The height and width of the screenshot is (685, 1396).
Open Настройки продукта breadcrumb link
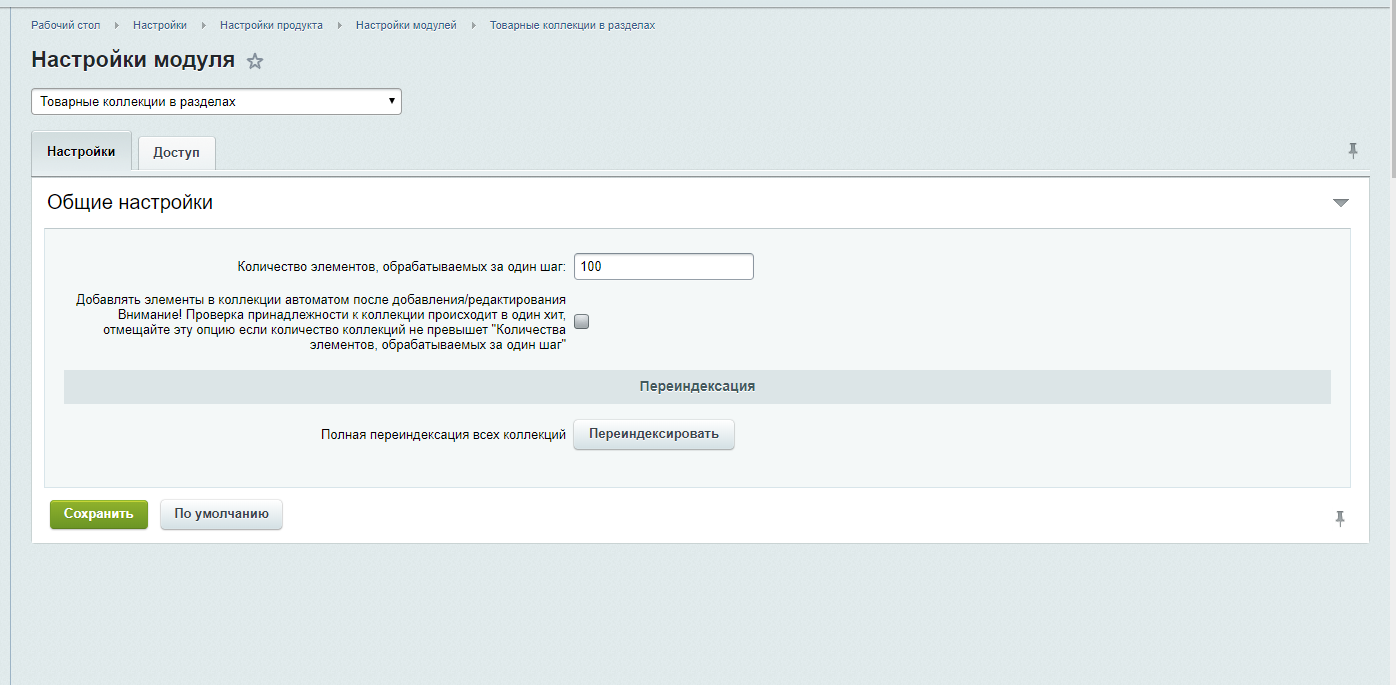pyautogui.click(x=271, y=25)
